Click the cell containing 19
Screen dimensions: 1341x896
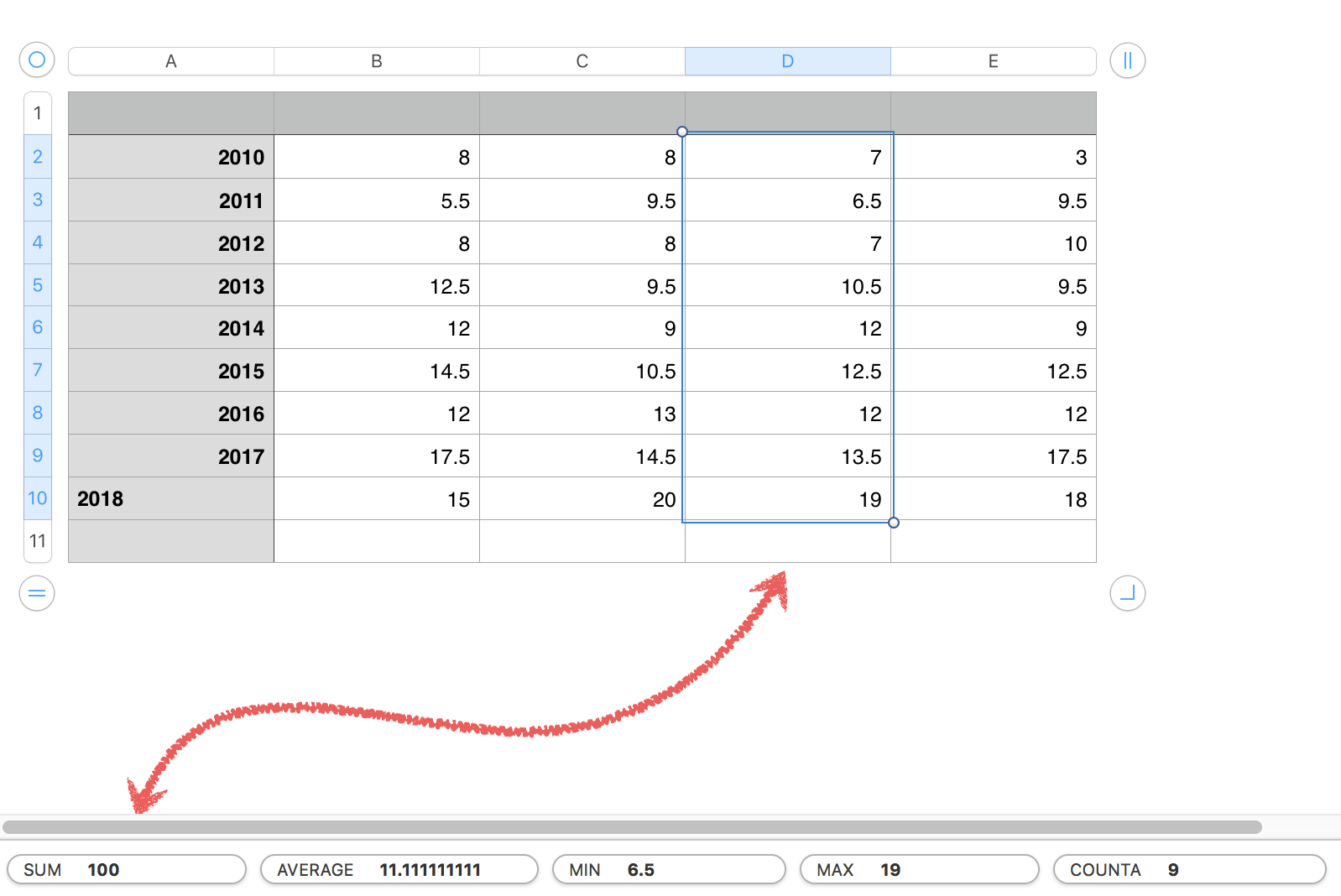pos(788,498)
